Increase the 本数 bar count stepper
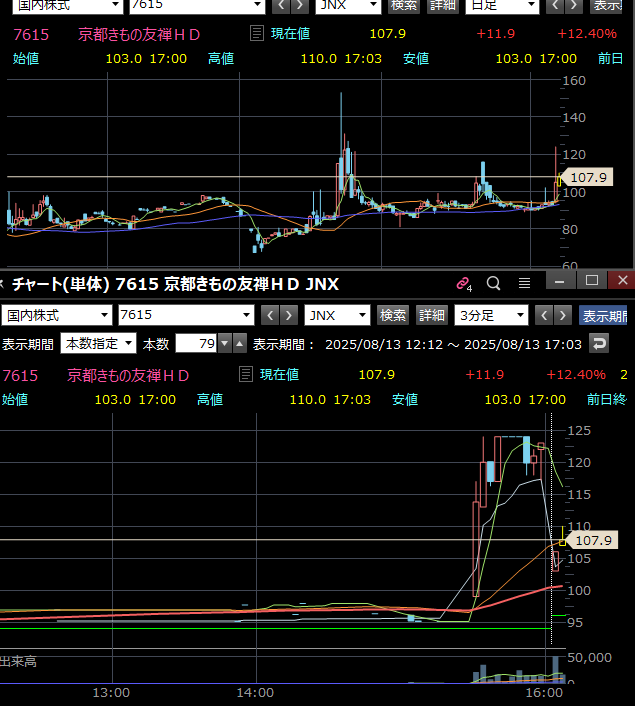The image size is (635, 706). 240,344
